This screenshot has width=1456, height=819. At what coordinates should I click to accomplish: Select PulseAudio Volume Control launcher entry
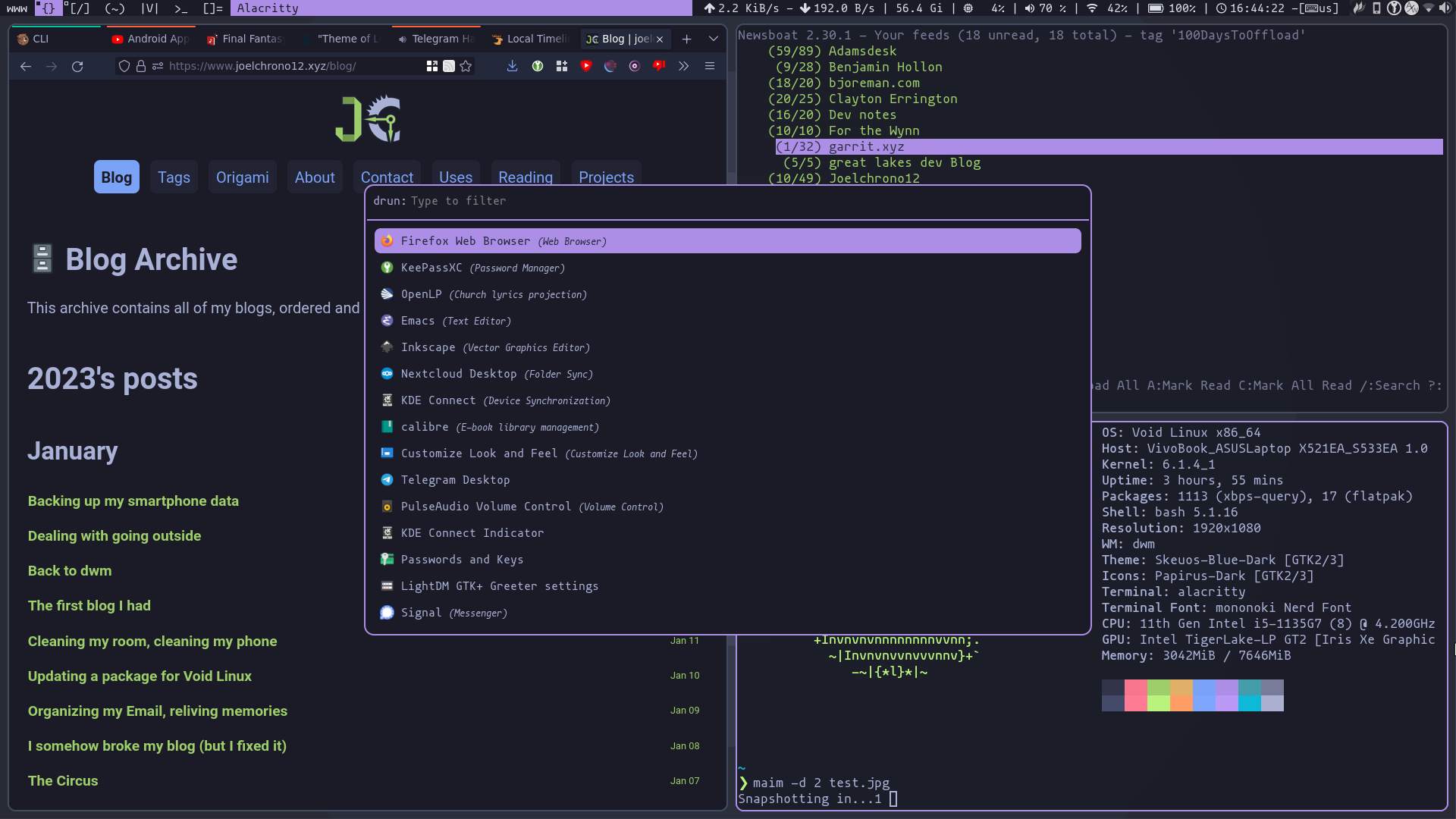pyautogui.click(x=727, y=507)
